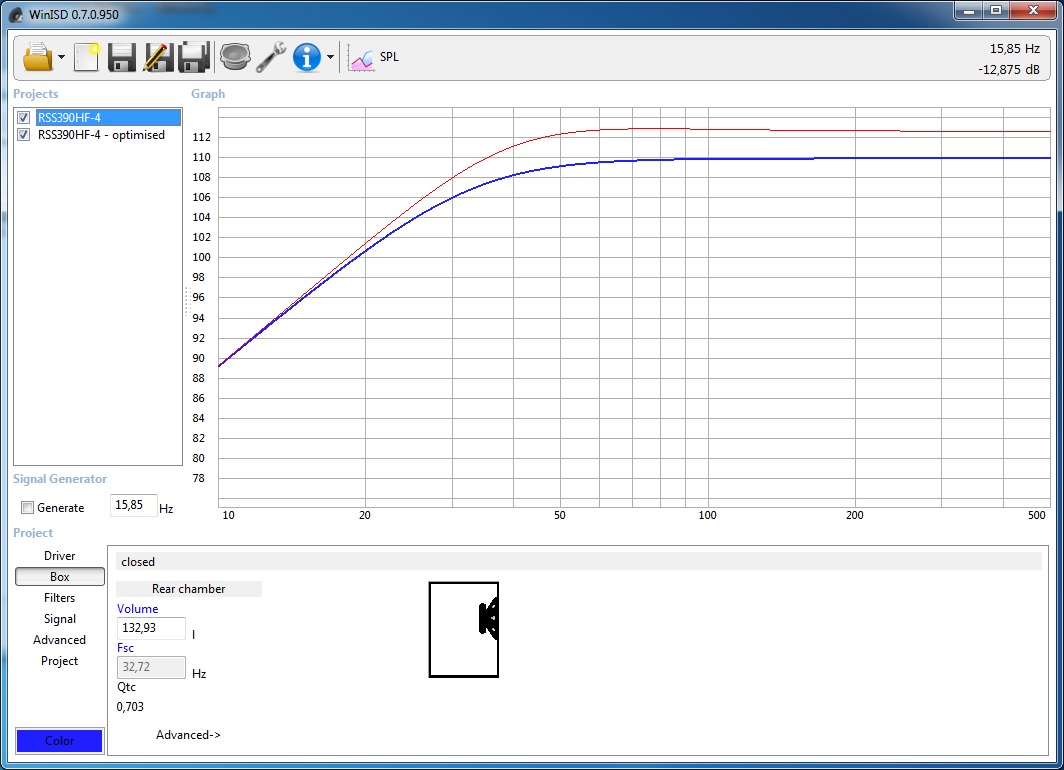Switch to the Advanced tab
The height and width of the screenshot is (770, 1064).
(60, 640)
